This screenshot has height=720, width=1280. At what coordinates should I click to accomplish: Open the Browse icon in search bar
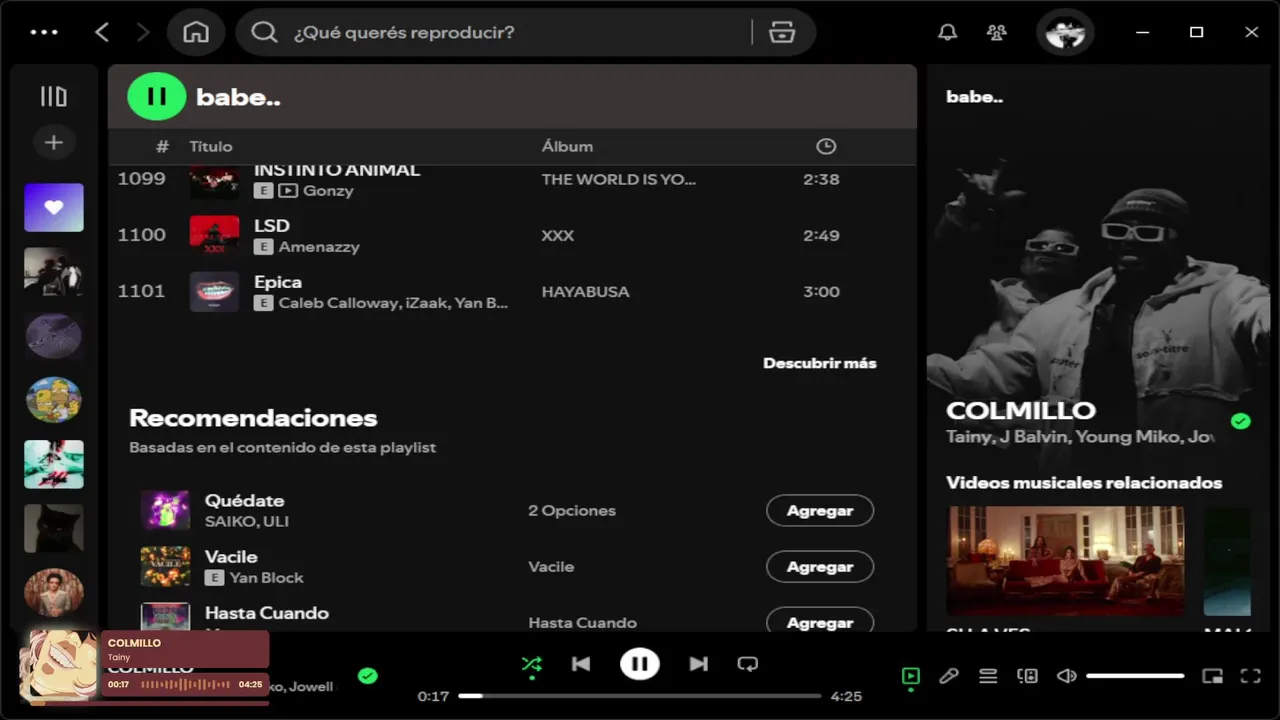782,32
